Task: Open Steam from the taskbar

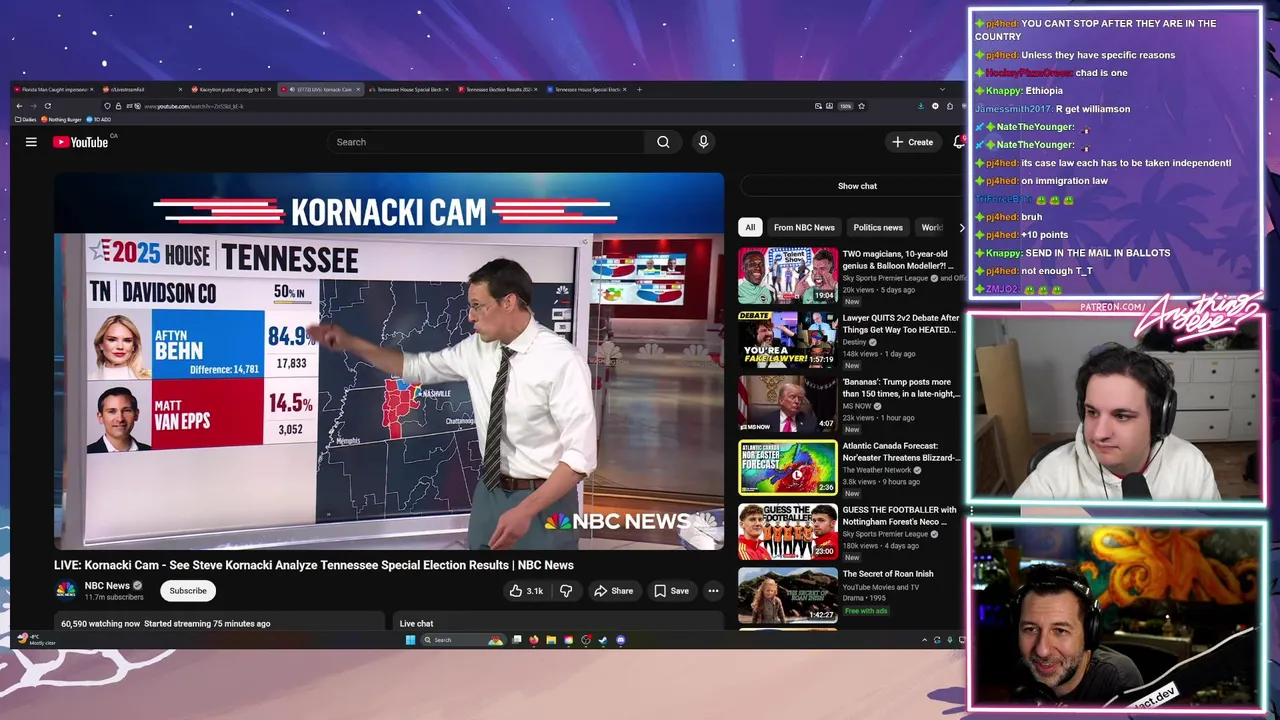Action: pos(603,640)
